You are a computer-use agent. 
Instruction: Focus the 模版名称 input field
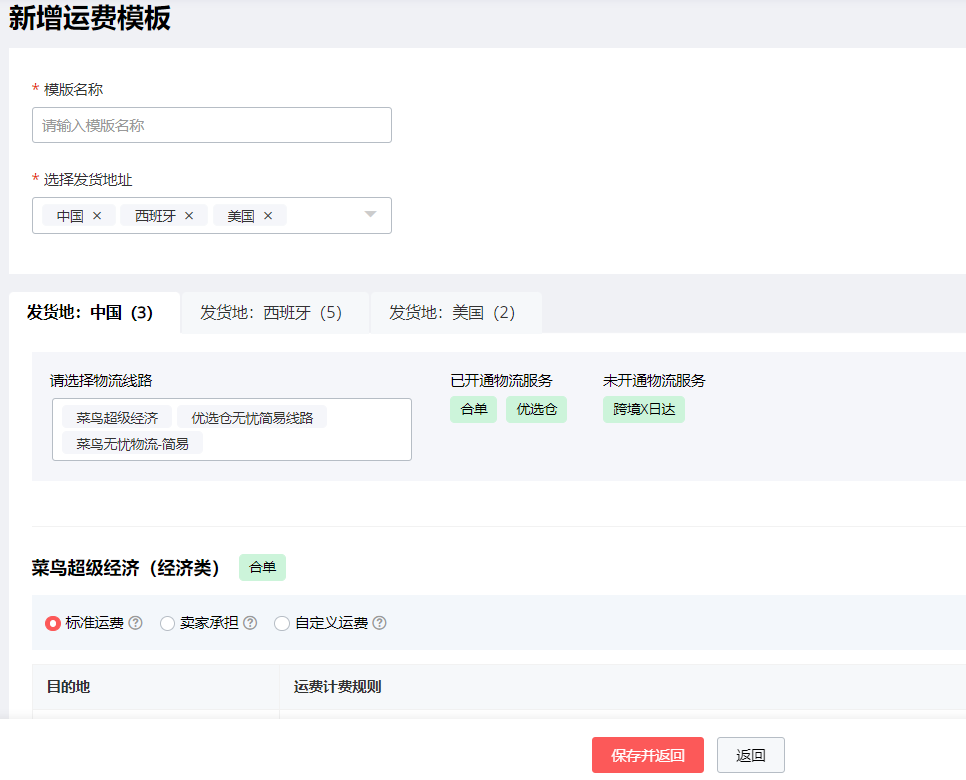click(x=211, y=125)
